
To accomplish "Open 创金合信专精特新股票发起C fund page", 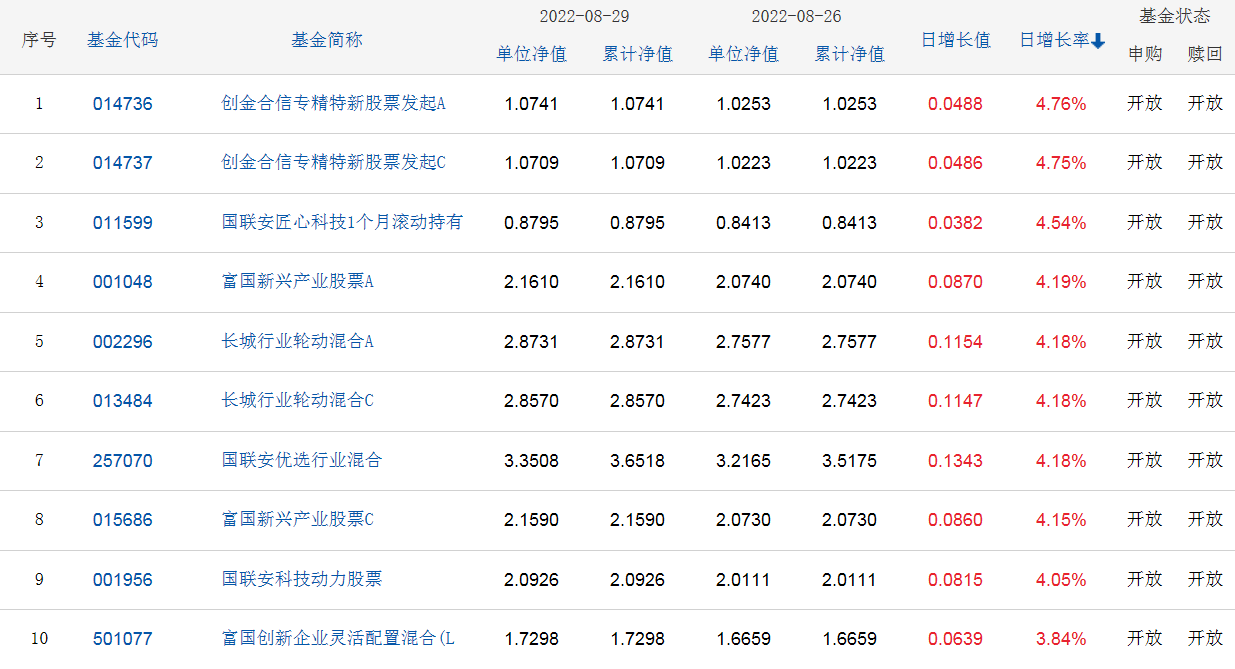I will coord(333,163).
